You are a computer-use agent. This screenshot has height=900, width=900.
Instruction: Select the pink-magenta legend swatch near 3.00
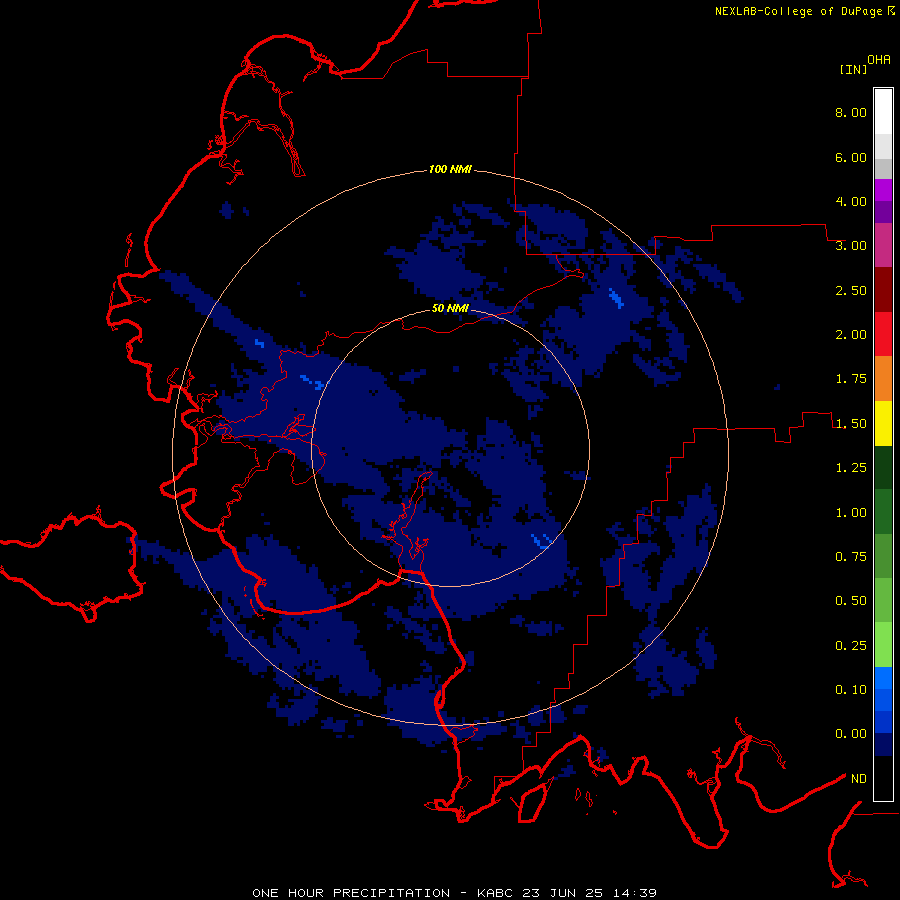click(x=883, y=245)
